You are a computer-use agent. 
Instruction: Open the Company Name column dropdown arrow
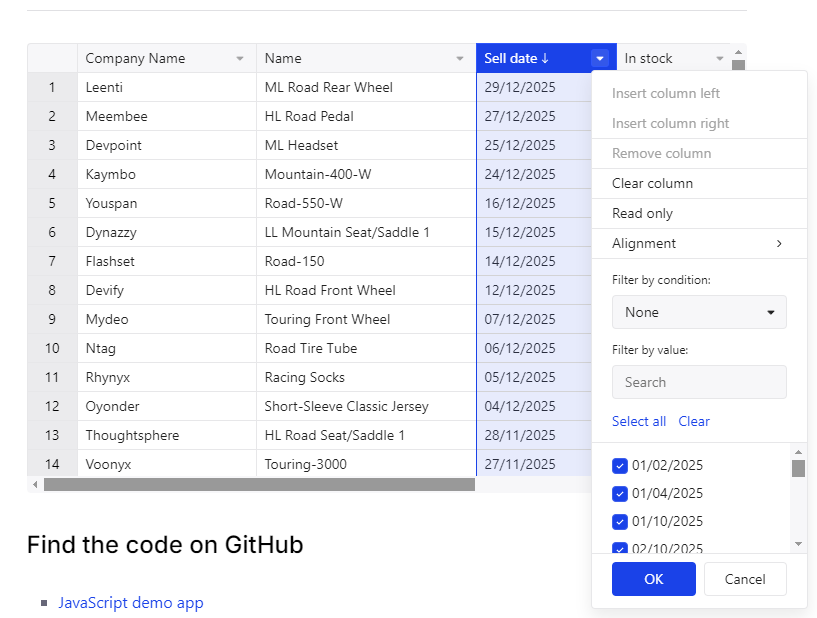coord(240,59)
